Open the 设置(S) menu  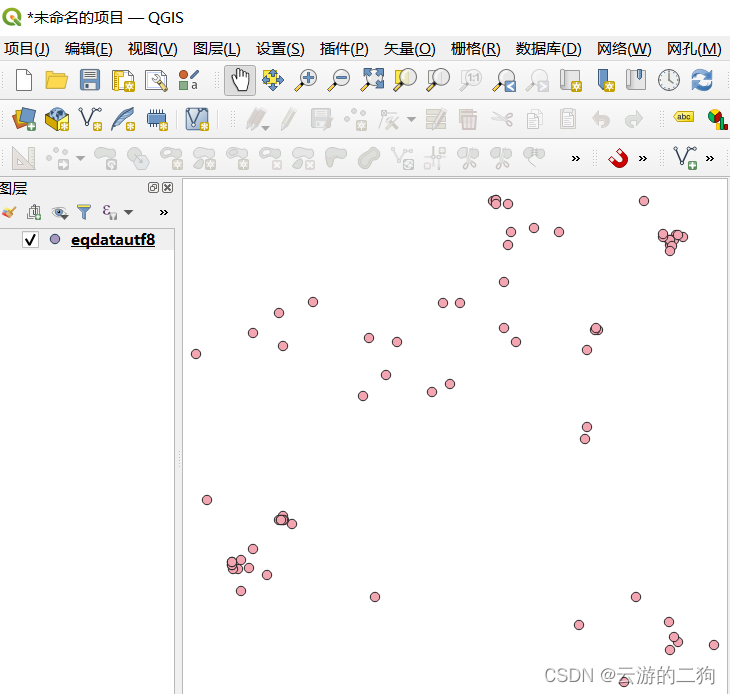tap(280, 49)
